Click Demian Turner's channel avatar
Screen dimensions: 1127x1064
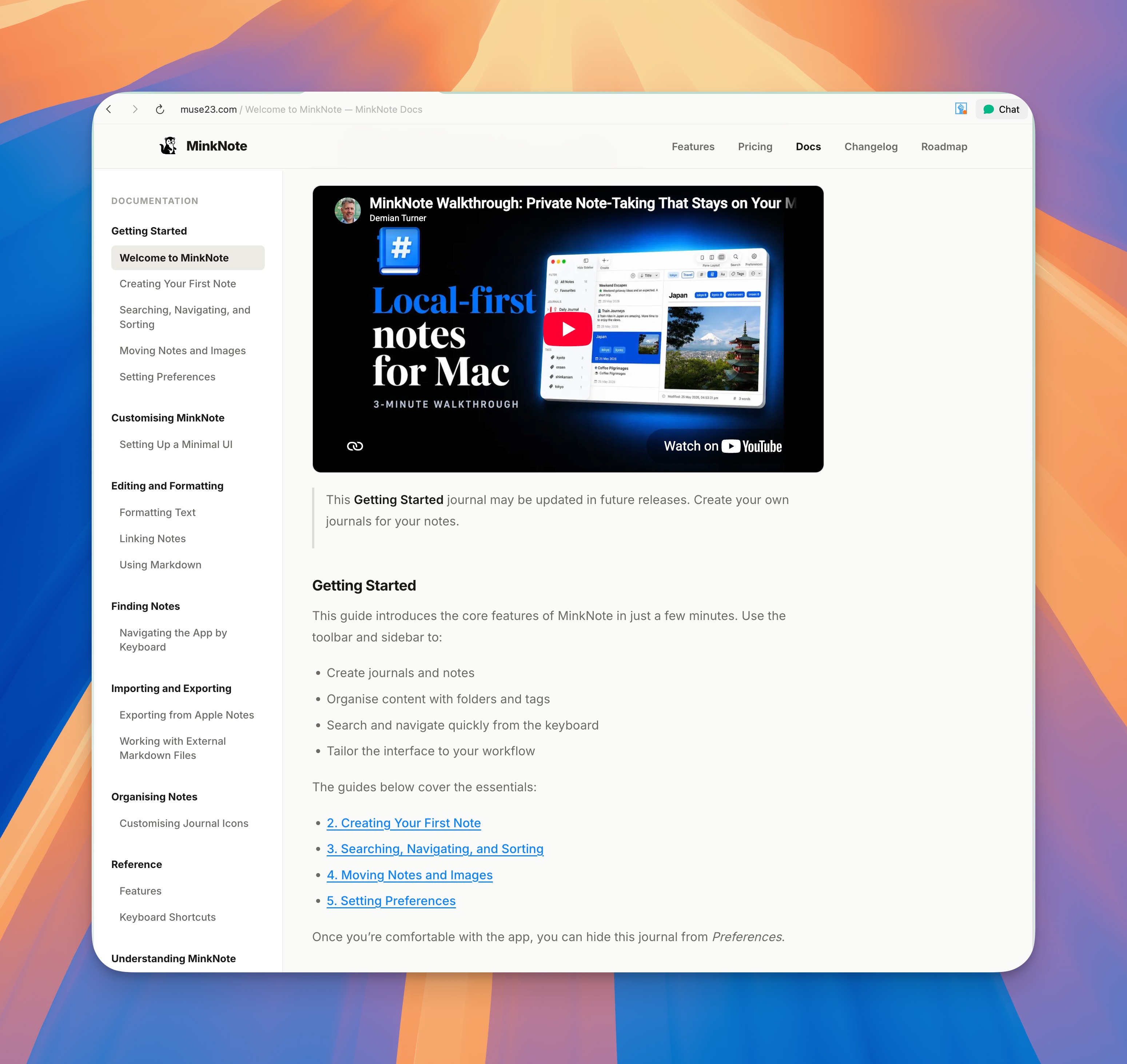point(348,211)
